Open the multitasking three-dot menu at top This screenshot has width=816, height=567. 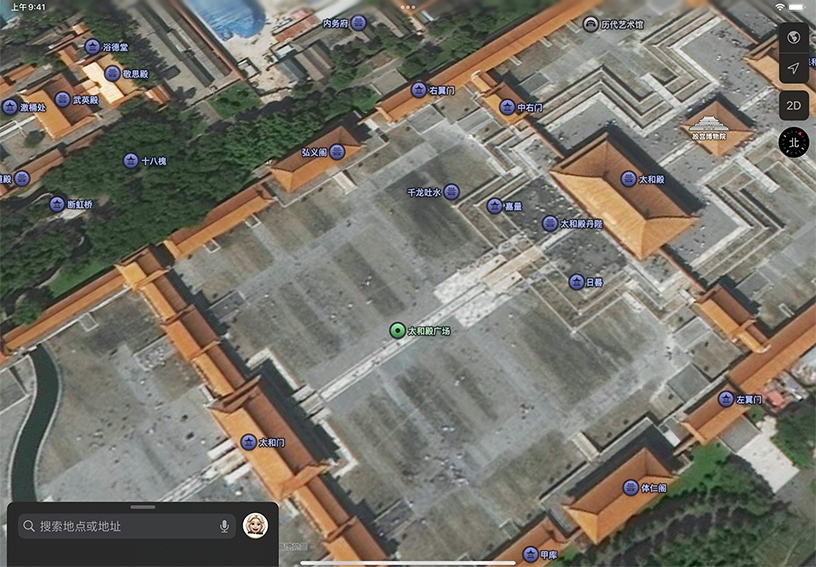tap(408, 6)
